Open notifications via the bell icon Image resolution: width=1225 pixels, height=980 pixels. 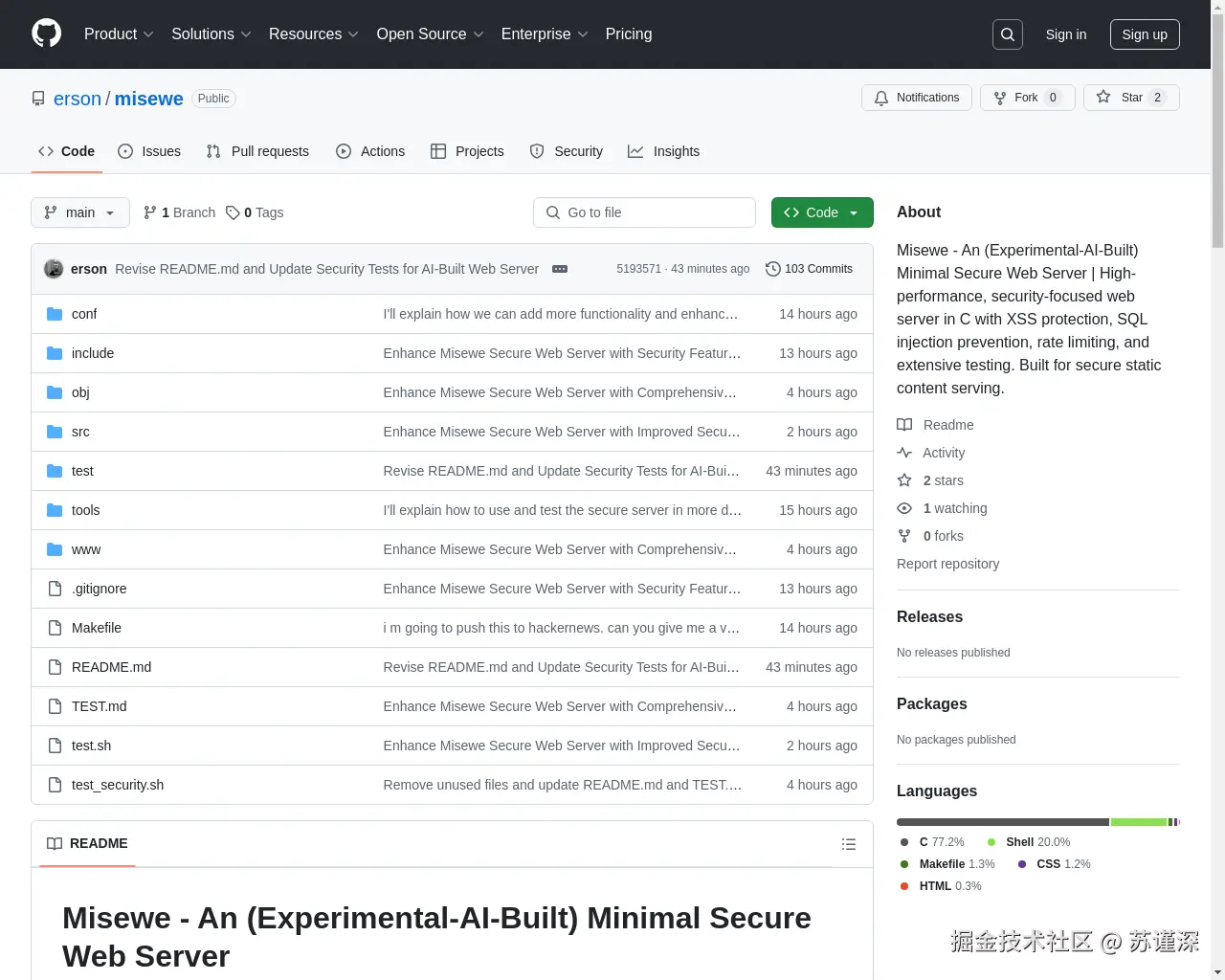(881, 98)
